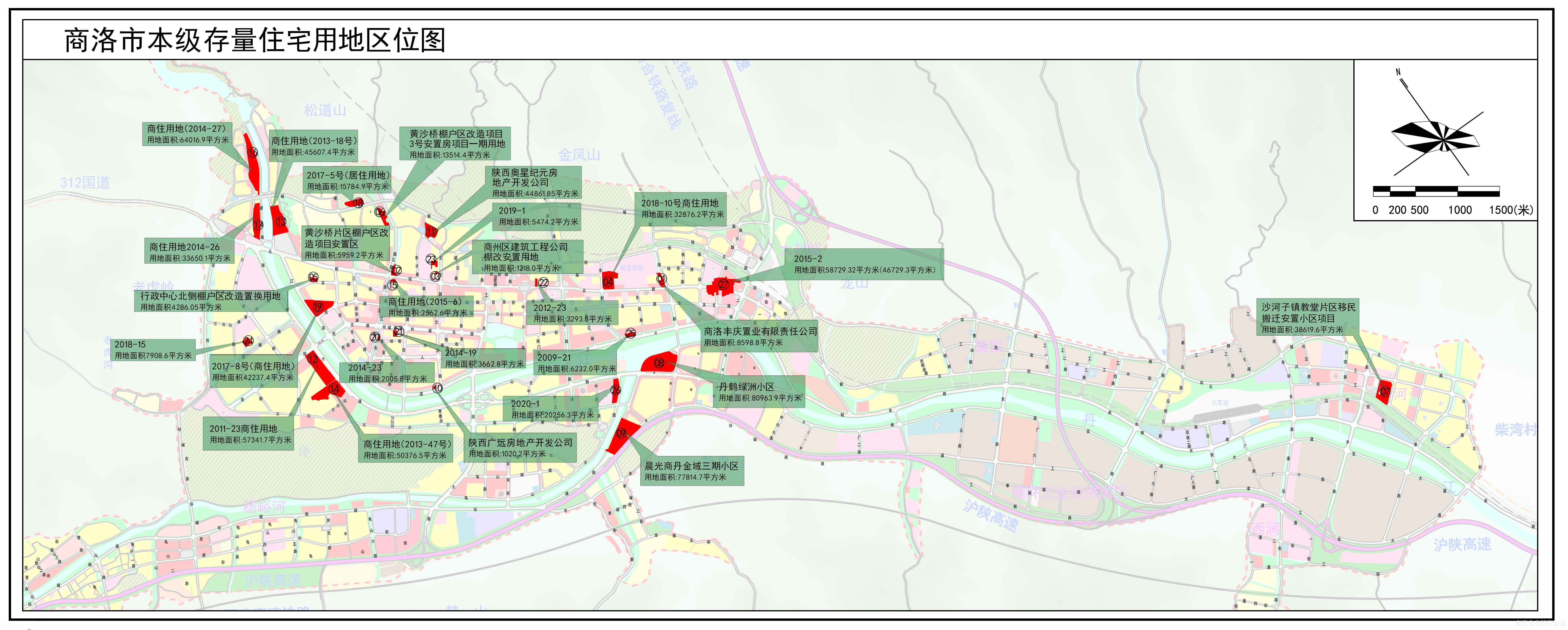The height and width of the screenshot is (630, 1568).
Task: Click the callout labelled 2009-21
Action: [576, 363]
